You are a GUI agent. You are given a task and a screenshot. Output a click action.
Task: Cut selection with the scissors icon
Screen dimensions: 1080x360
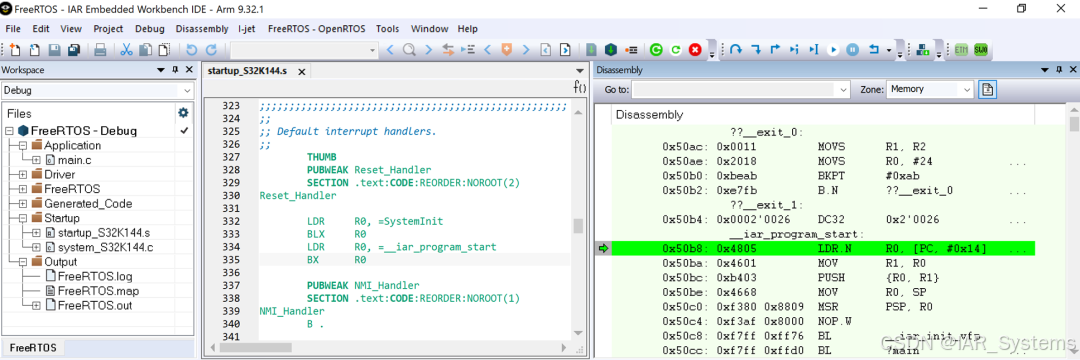click(x=126, y=50)
